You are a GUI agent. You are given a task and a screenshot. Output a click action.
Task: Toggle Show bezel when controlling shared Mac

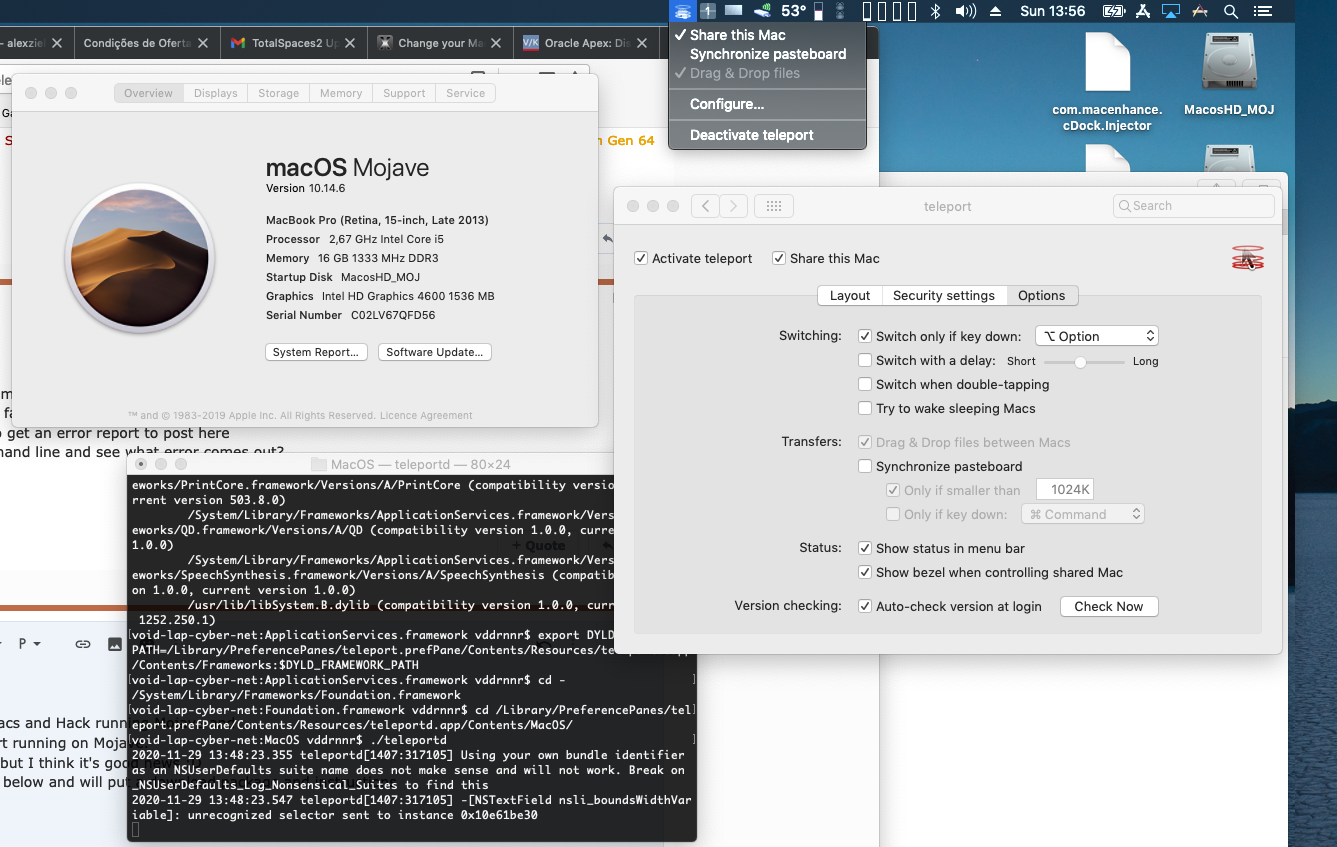click(865, 572)
